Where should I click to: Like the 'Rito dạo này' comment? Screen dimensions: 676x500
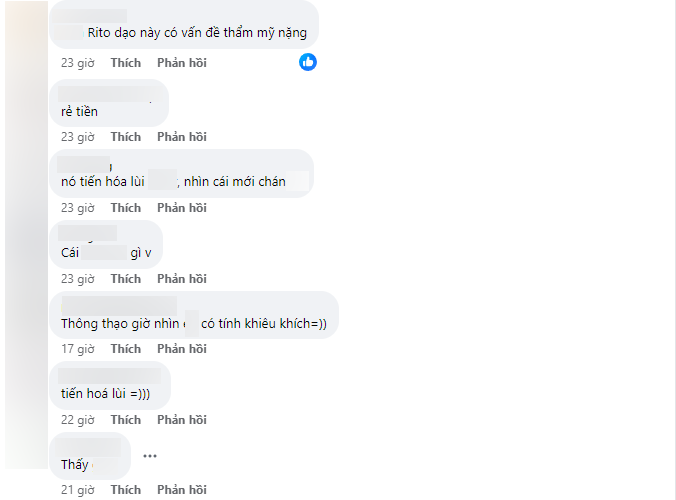coord(125,63)
